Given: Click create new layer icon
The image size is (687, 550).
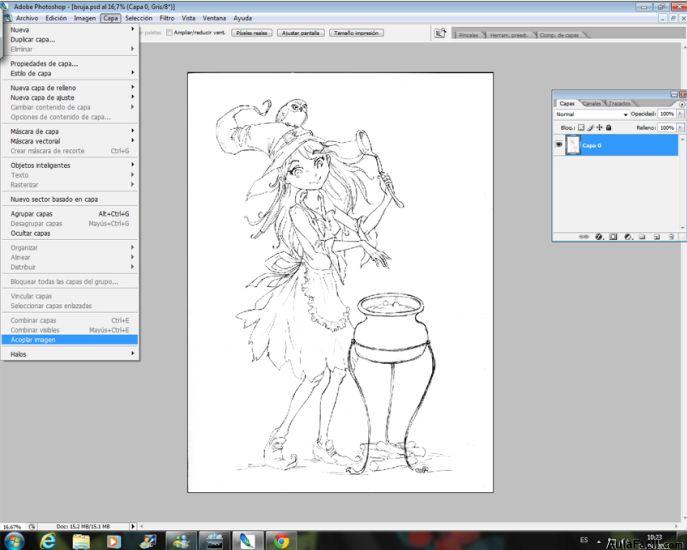Looking at the screenshot, I should click(x=657, y=237).
